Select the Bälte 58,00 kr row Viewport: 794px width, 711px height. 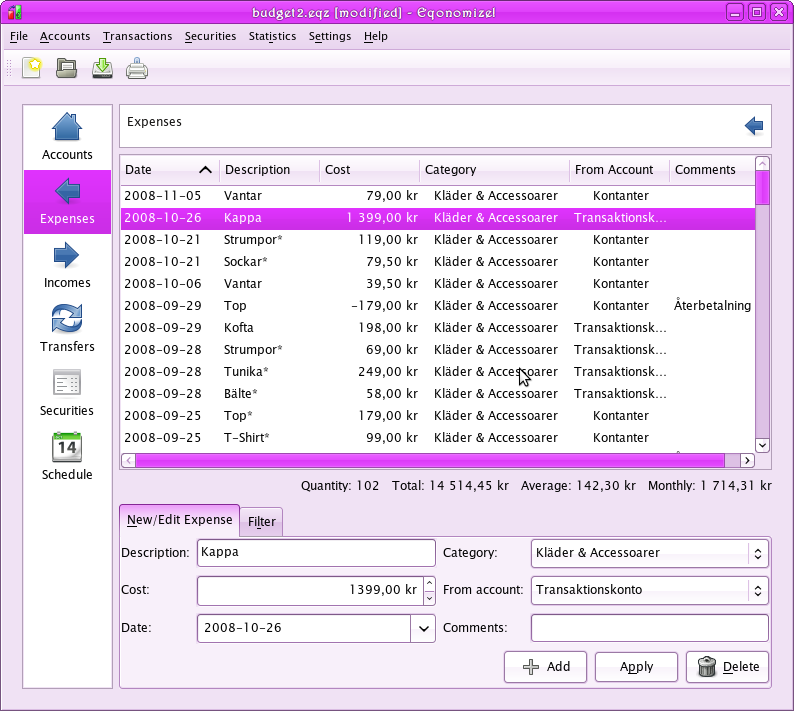(x=438, y=394)
